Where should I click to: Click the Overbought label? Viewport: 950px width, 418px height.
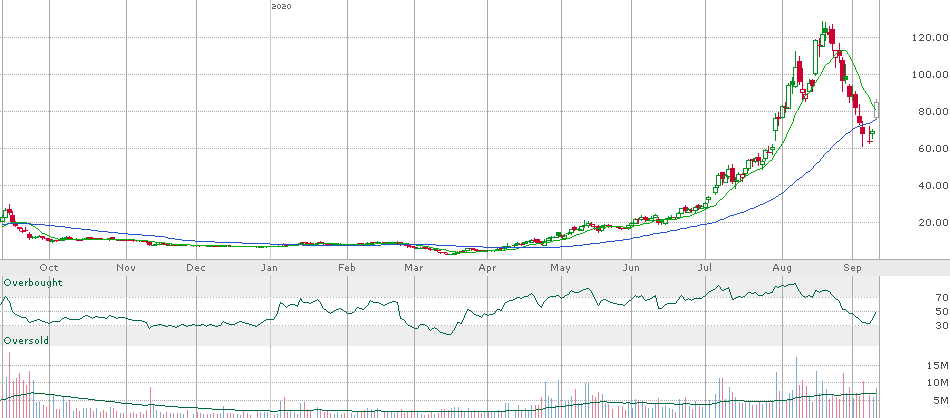coord(33,282)
